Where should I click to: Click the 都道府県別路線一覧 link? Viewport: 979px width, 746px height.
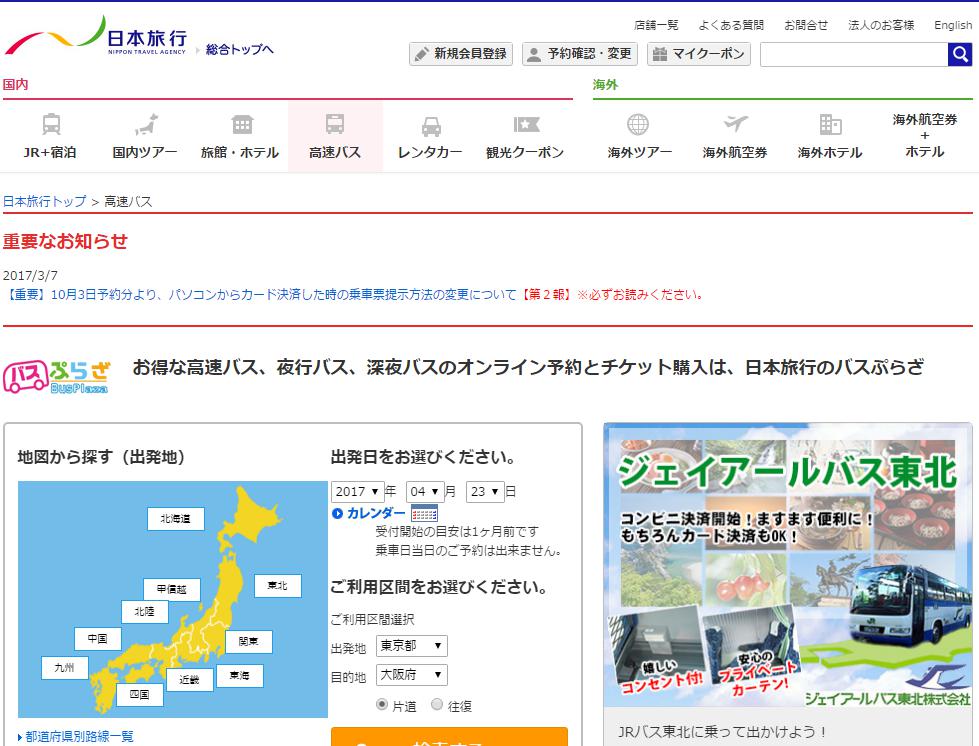click(79, 737)
